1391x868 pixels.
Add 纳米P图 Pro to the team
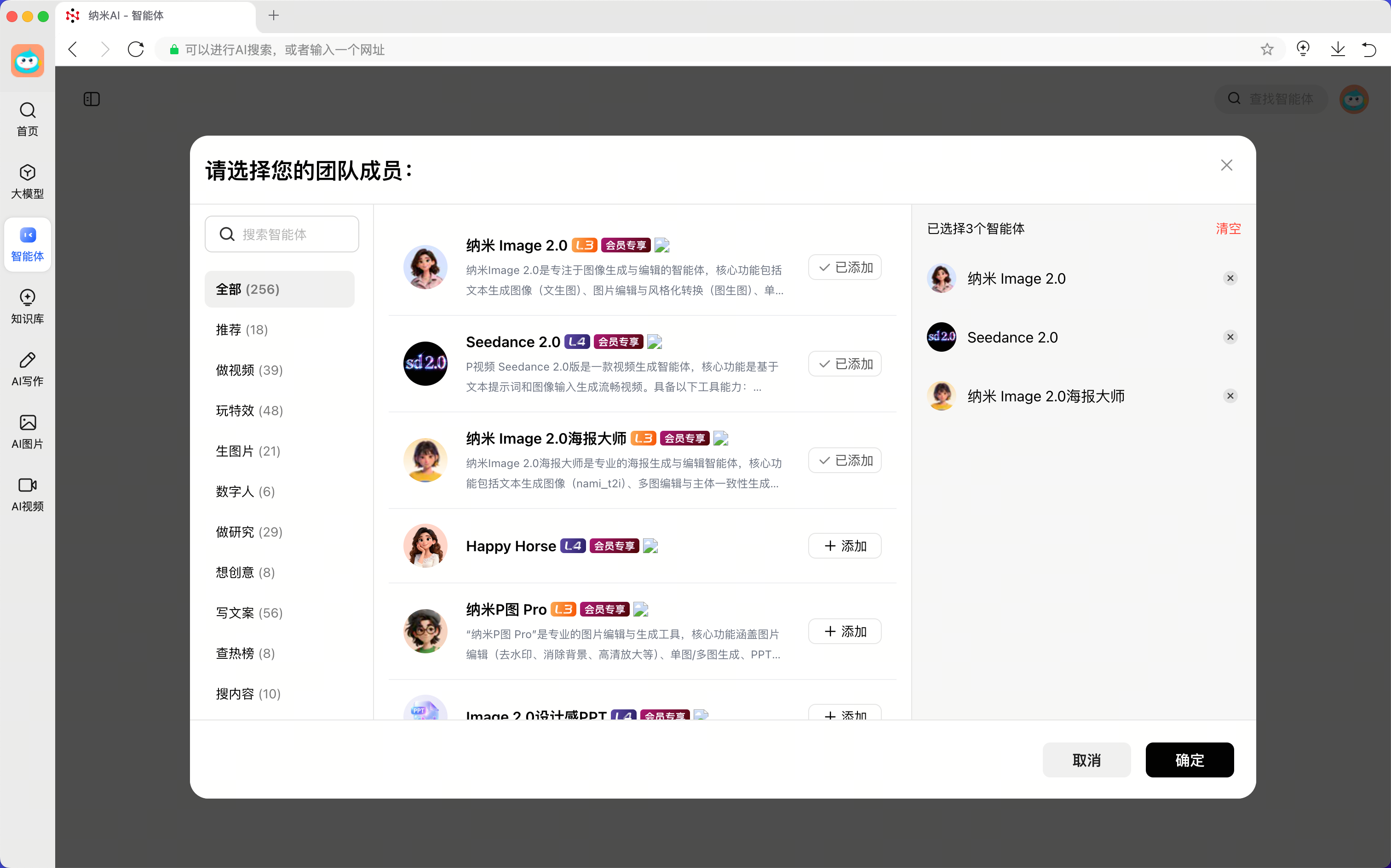pos(845,632)
